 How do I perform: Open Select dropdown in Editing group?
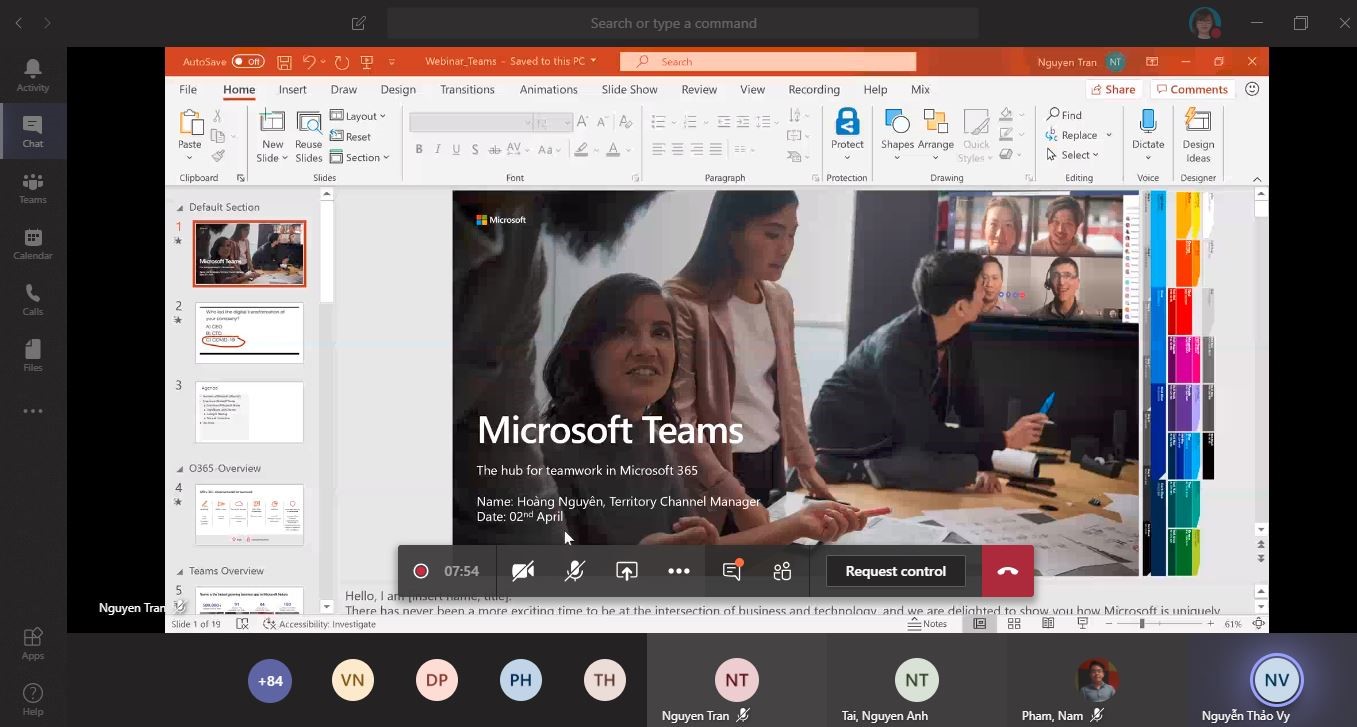coord(1073,155)
